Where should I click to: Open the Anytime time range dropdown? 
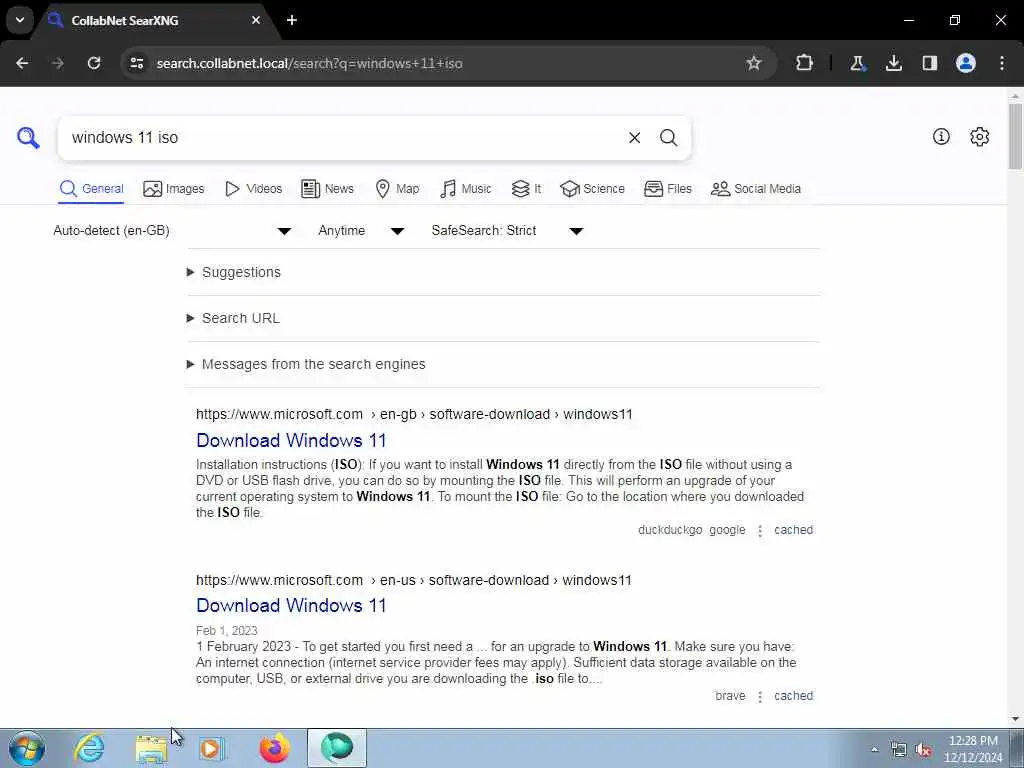[x=361, y=231]
